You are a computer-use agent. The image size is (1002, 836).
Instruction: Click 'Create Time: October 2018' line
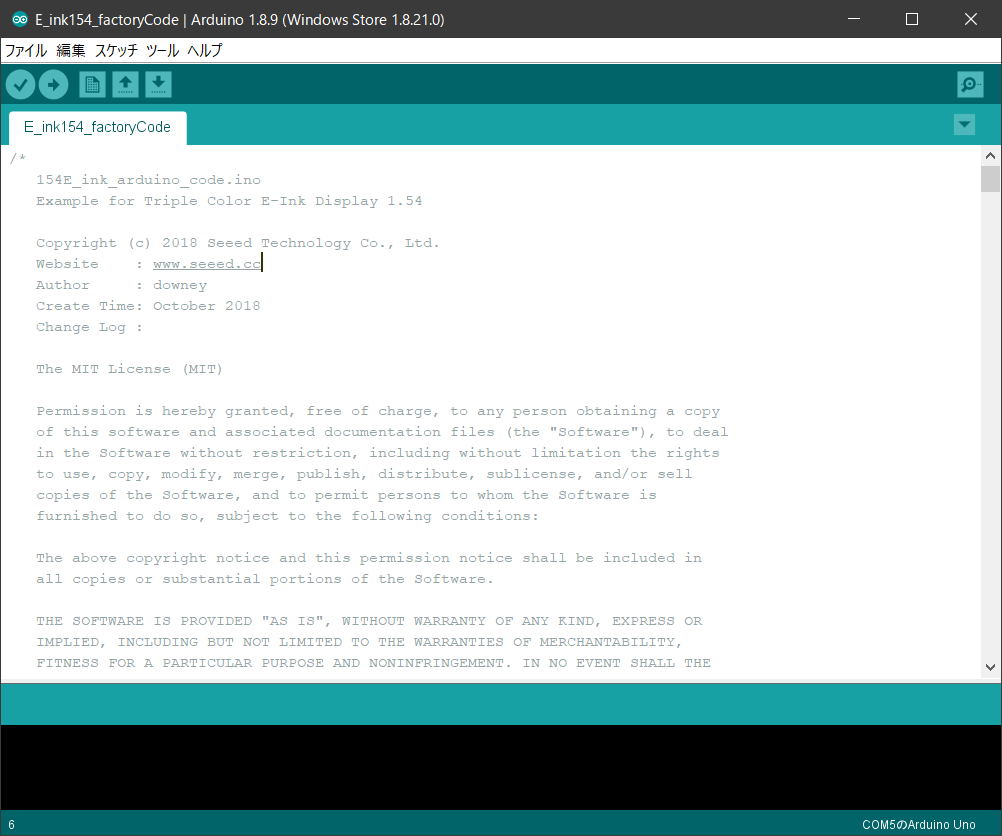pos(148,306)
